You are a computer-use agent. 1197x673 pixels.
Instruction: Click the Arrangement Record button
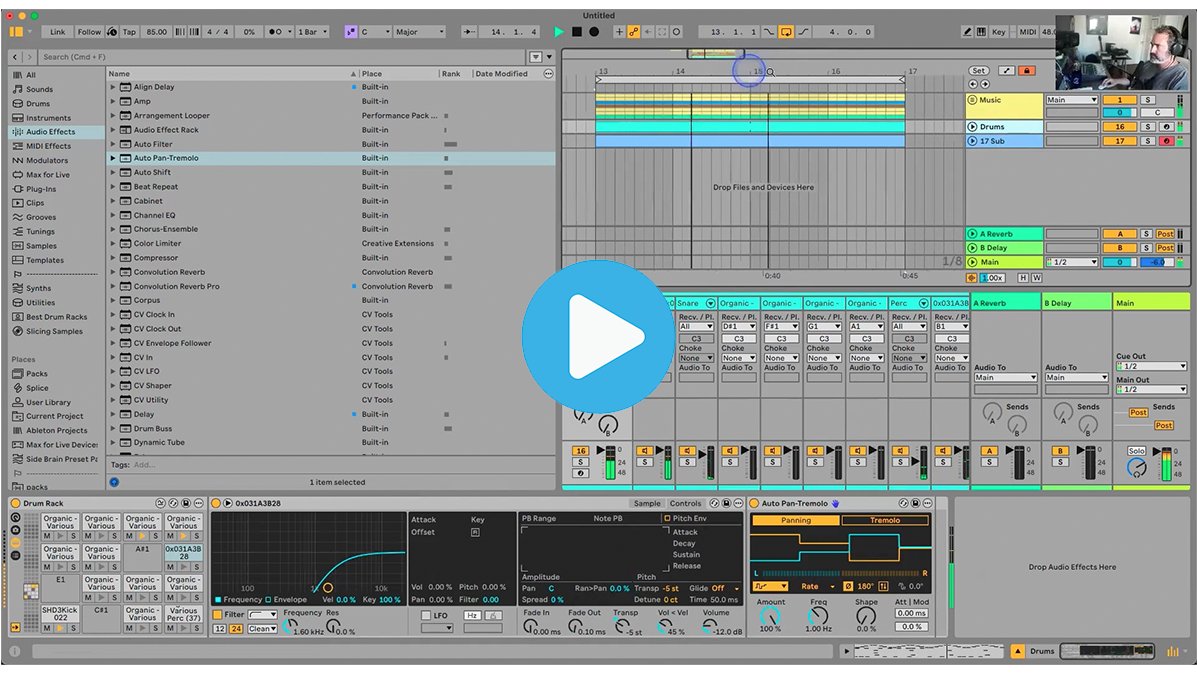pos(594,32)
